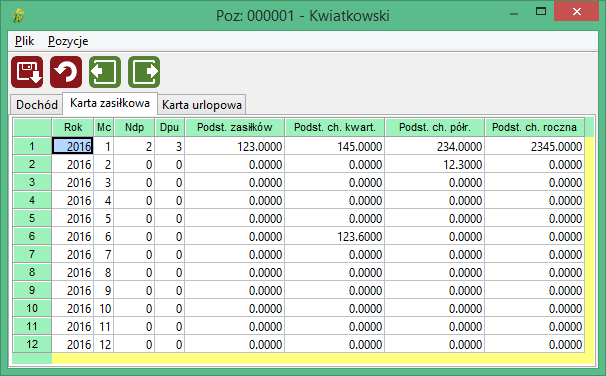The width and height of the screenshot is (606, 376).
Task: Select row header 1
Action: click(32, 146)
